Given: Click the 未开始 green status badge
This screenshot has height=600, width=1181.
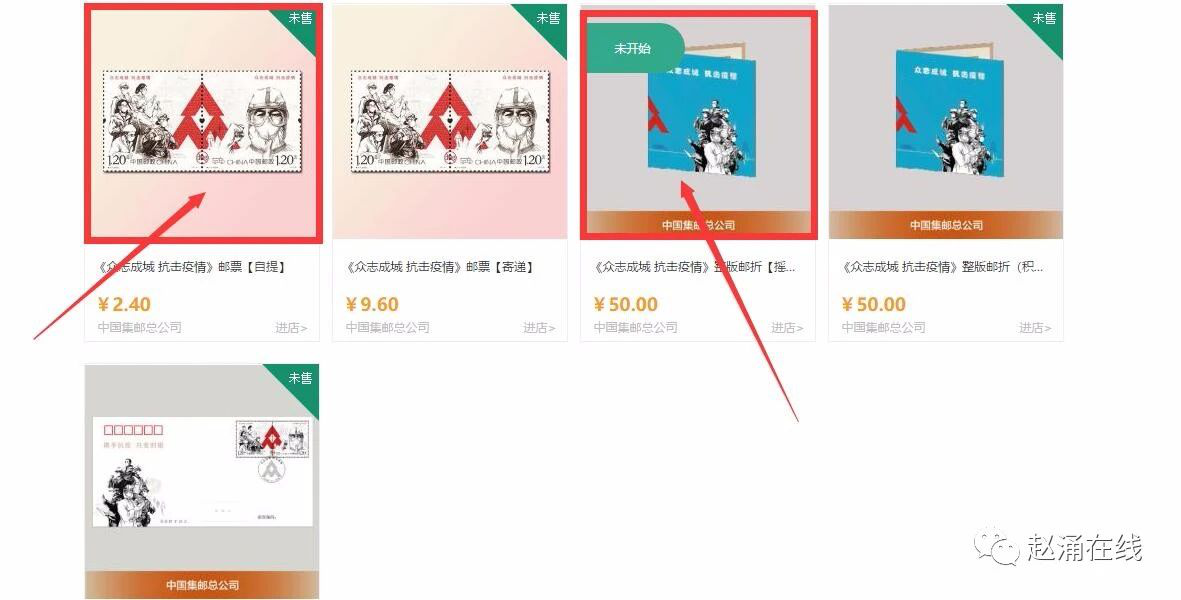Looking at the screenshot, I should 633,48.
